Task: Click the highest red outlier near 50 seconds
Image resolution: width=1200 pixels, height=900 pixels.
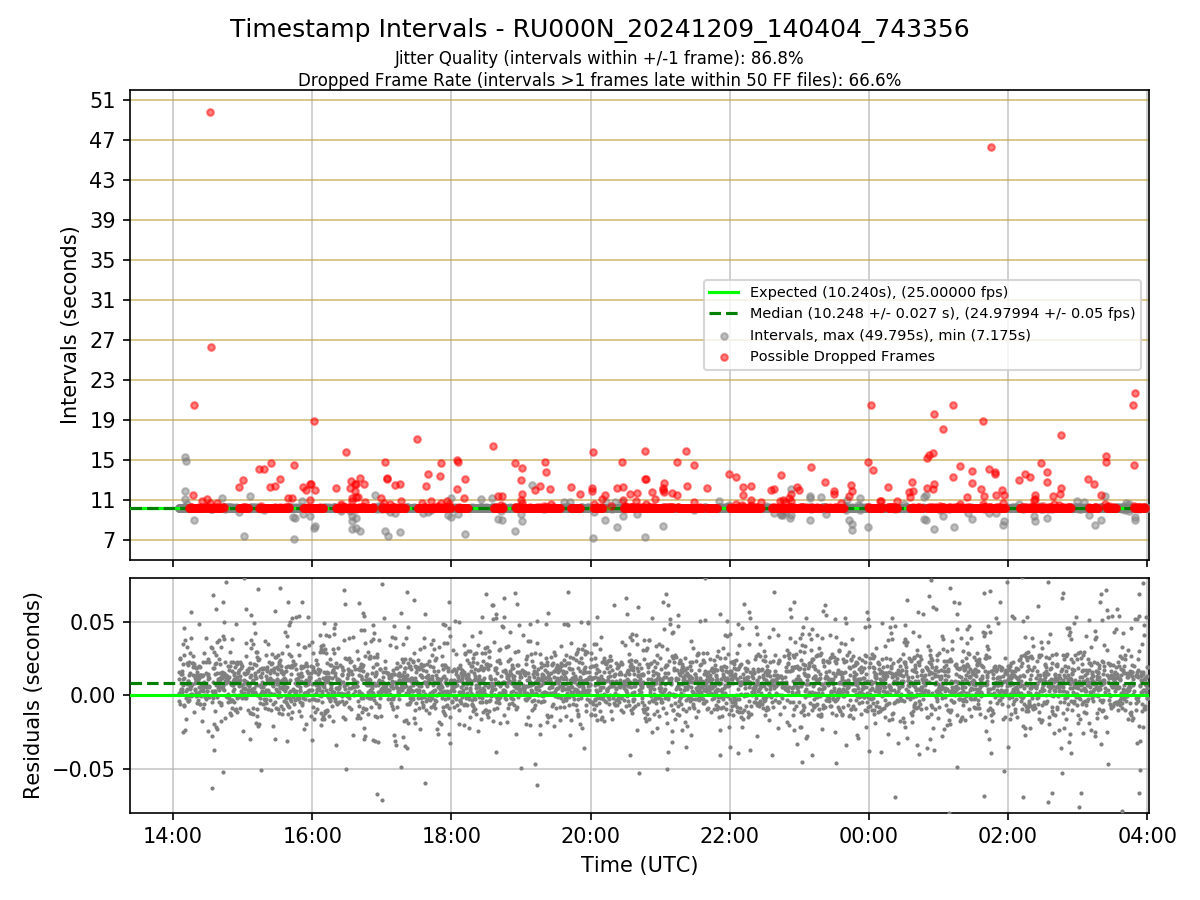Action: click(x=210, y=112)
